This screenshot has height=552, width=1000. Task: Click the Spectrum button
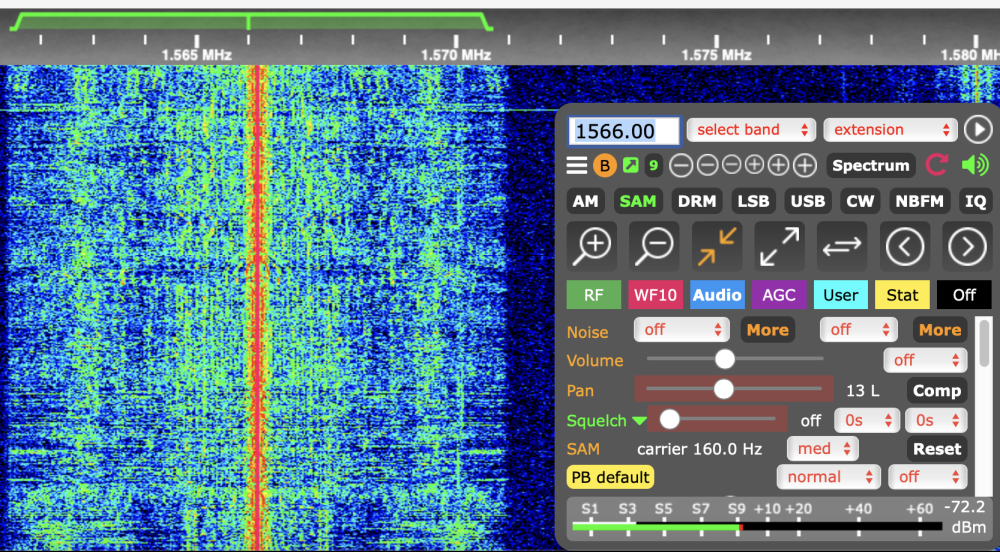click(870, 166)
